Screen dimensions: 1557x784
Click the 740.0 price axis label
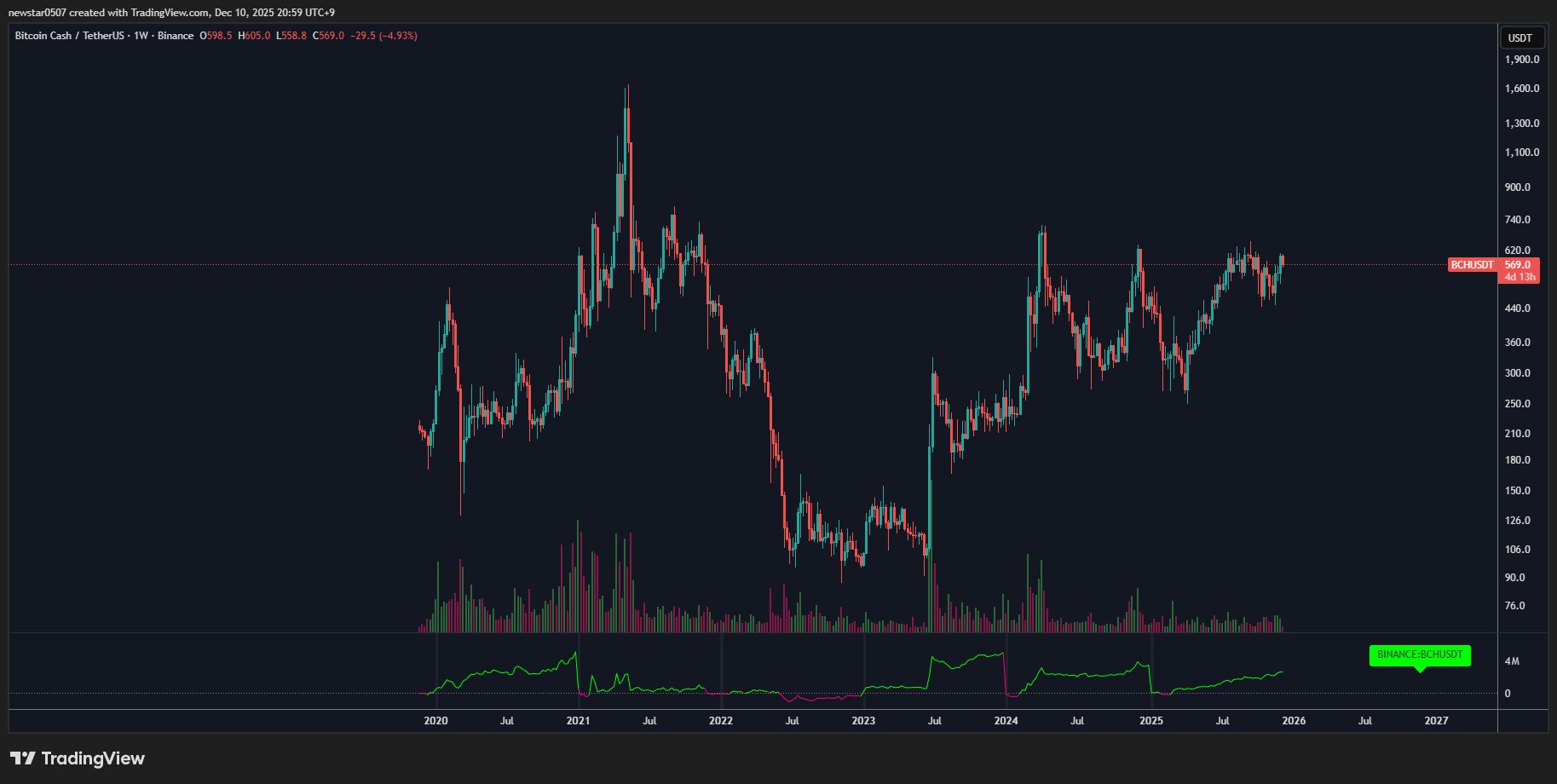(x=1518, y=220)
